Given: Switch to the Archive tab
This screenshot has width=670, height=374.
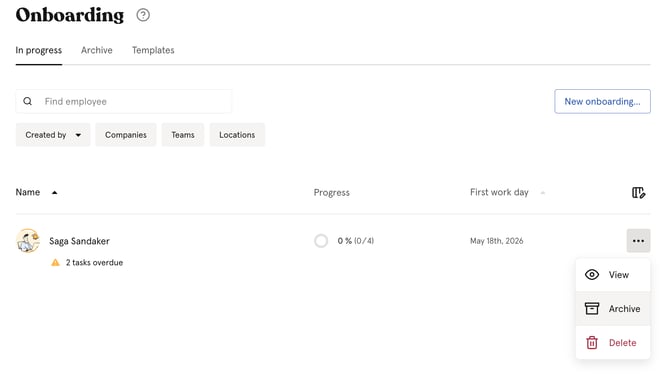Looking at the screenshot, I should tap(97, 50).
